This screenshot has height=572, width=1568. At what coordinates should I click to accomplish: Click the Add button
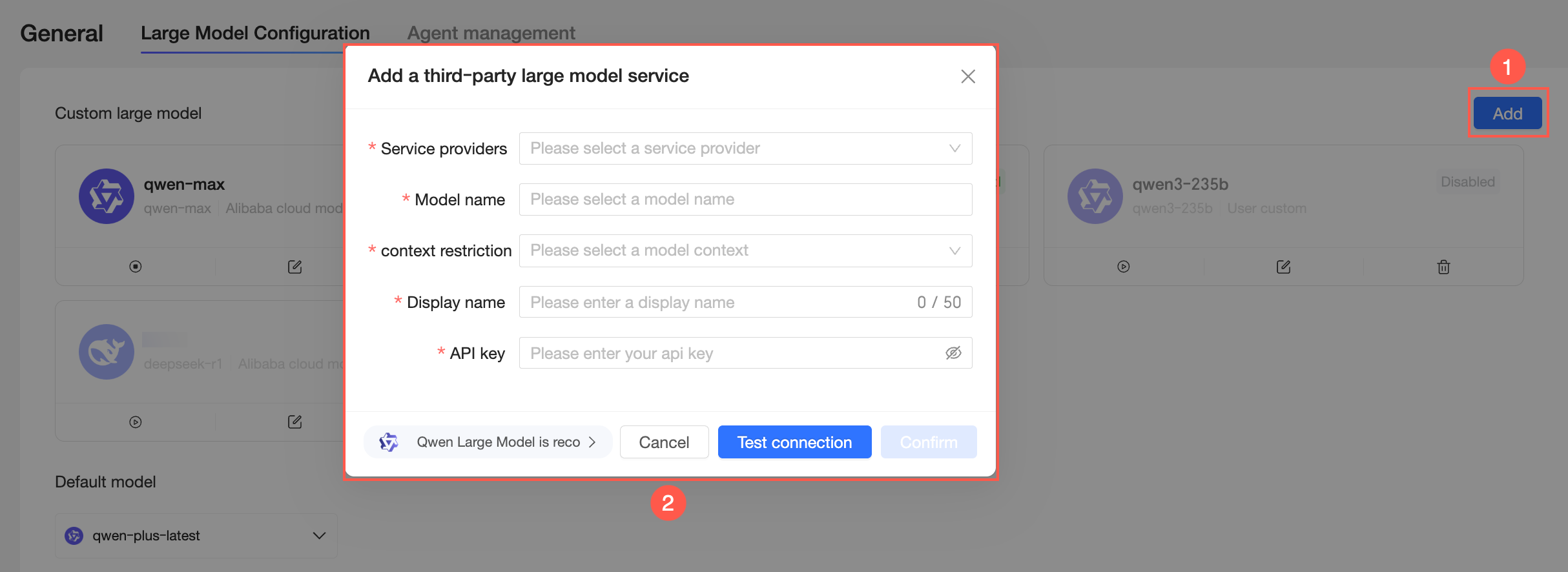coord(1507,114)
